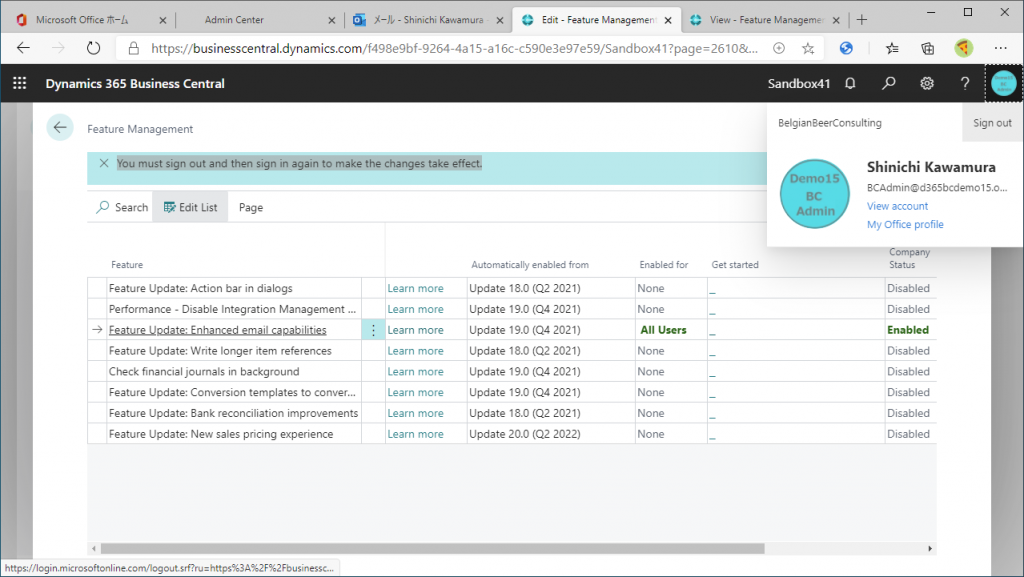View site information lock icon
The width and height of the screenshot is (1024, 577).
click(134, 48)
